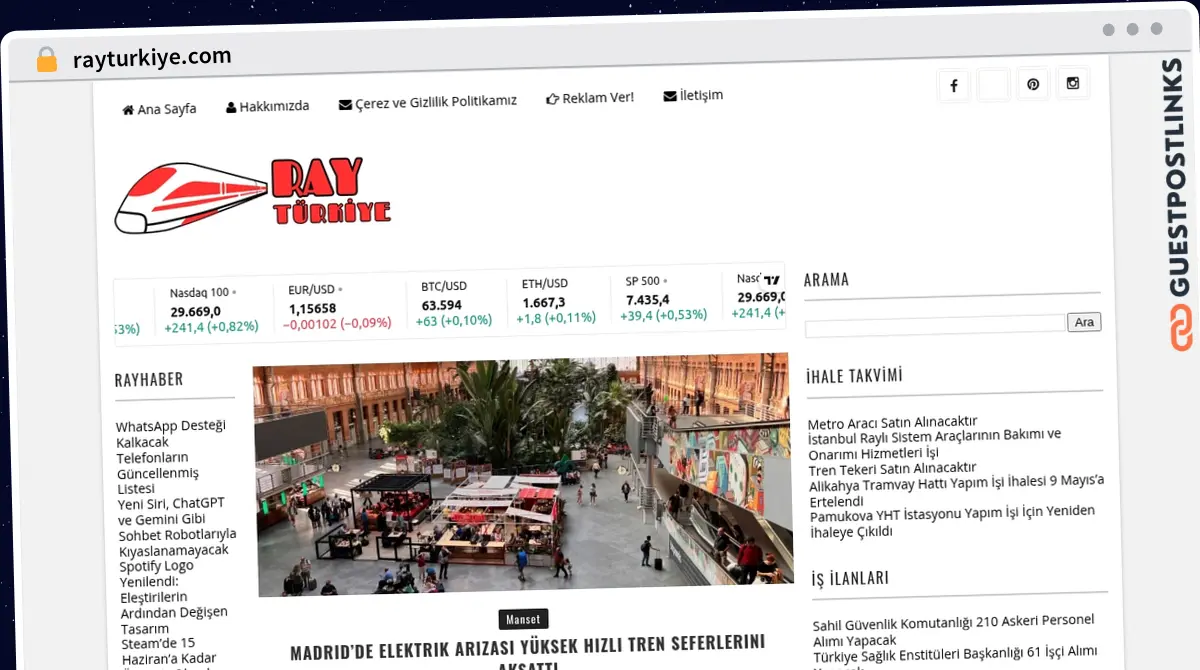1200x670 pixels.
Task: Click the rayturkiye.com address text
Action: (152, 57)
